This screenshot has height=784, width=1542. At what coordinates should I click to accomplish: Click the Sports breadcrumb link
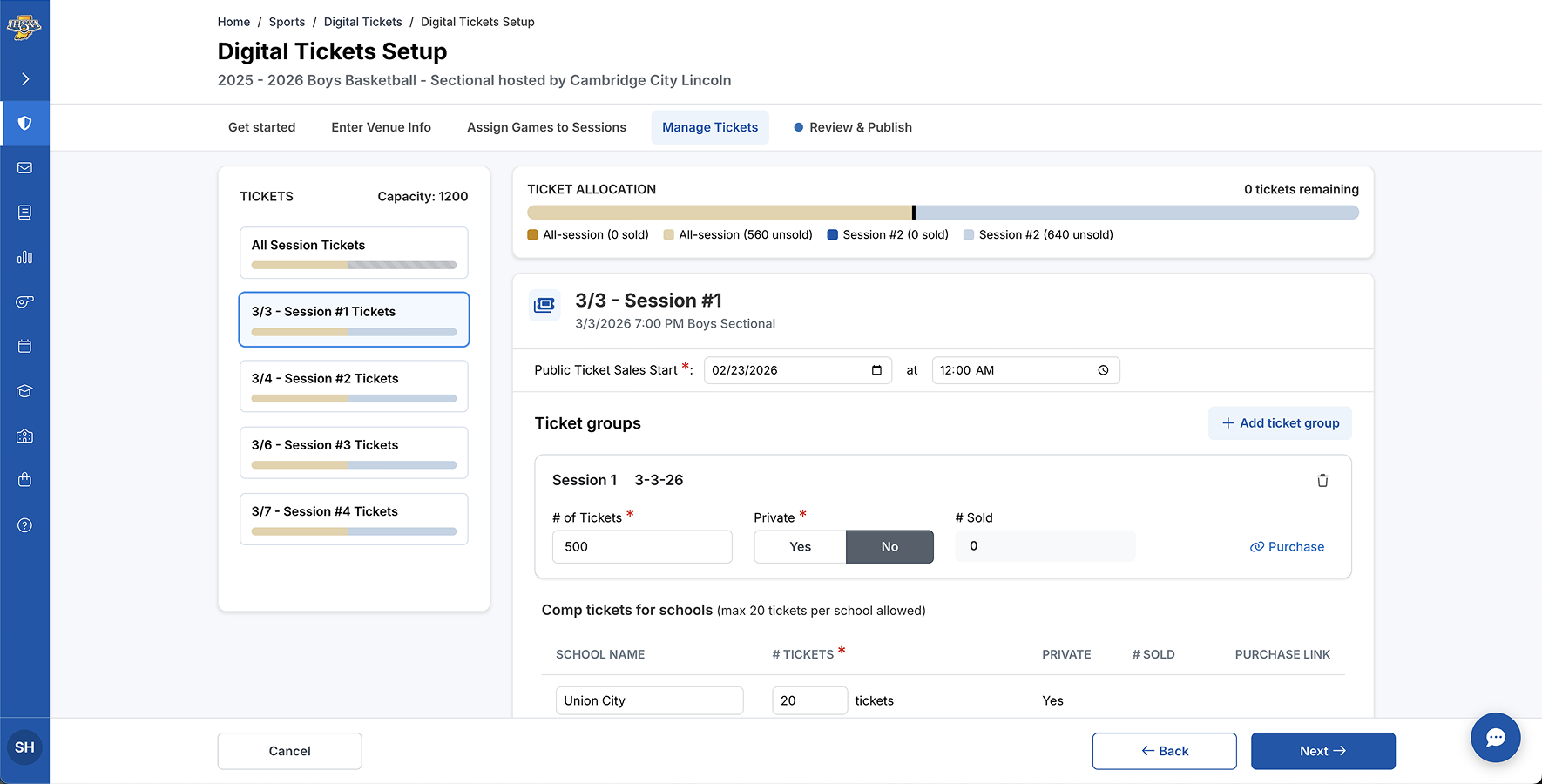pyautogui.click(x=287, y=22)
